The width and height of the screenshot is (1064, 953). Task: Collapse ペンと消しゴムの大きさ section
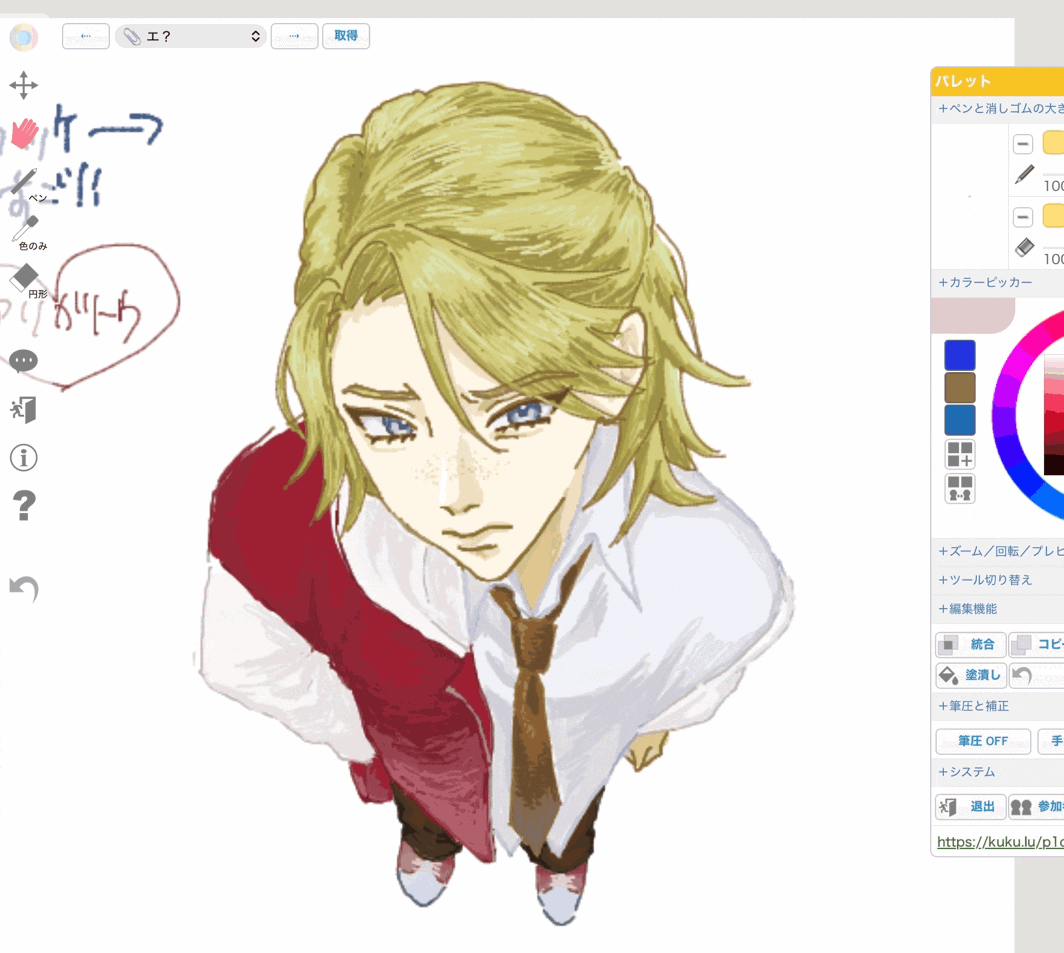[x=998, y=109]
